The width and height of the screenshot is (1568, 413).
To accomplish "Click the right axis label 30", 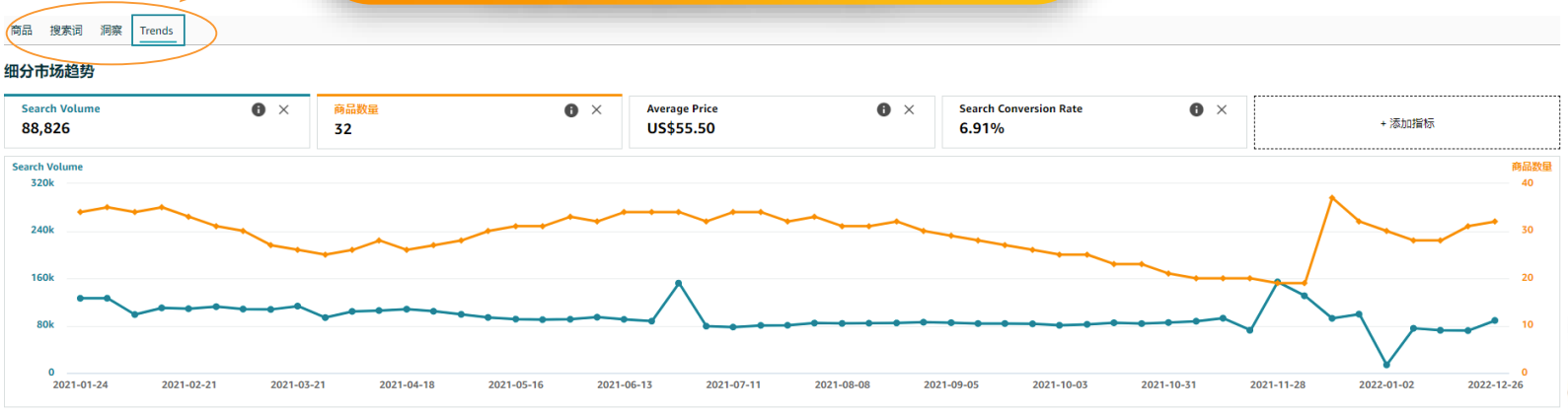I will tap(1528, 230).
